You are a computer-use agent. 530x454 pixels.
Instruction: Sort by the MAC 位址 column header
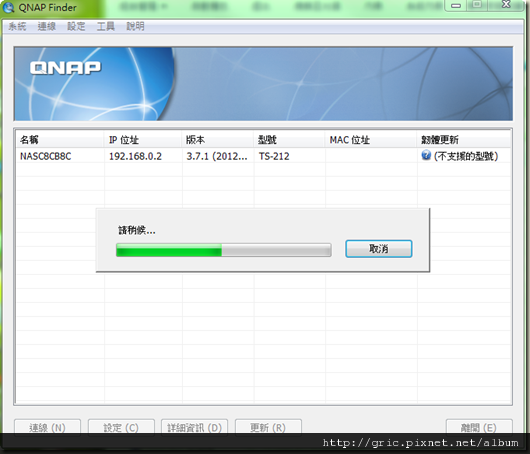click(x=371, y=140)
